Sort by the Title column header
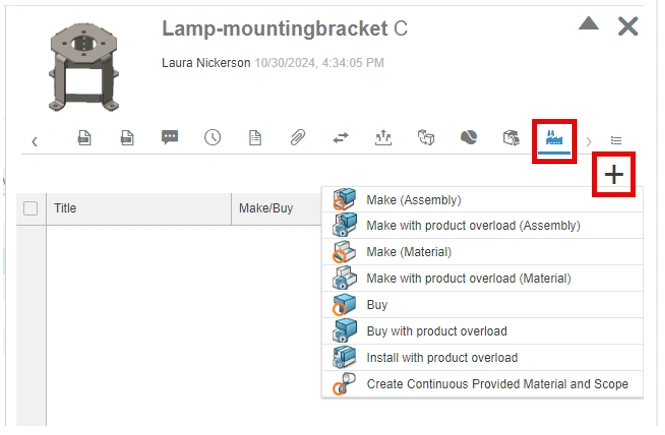665x435 pixels. click(x=65, y=209)
